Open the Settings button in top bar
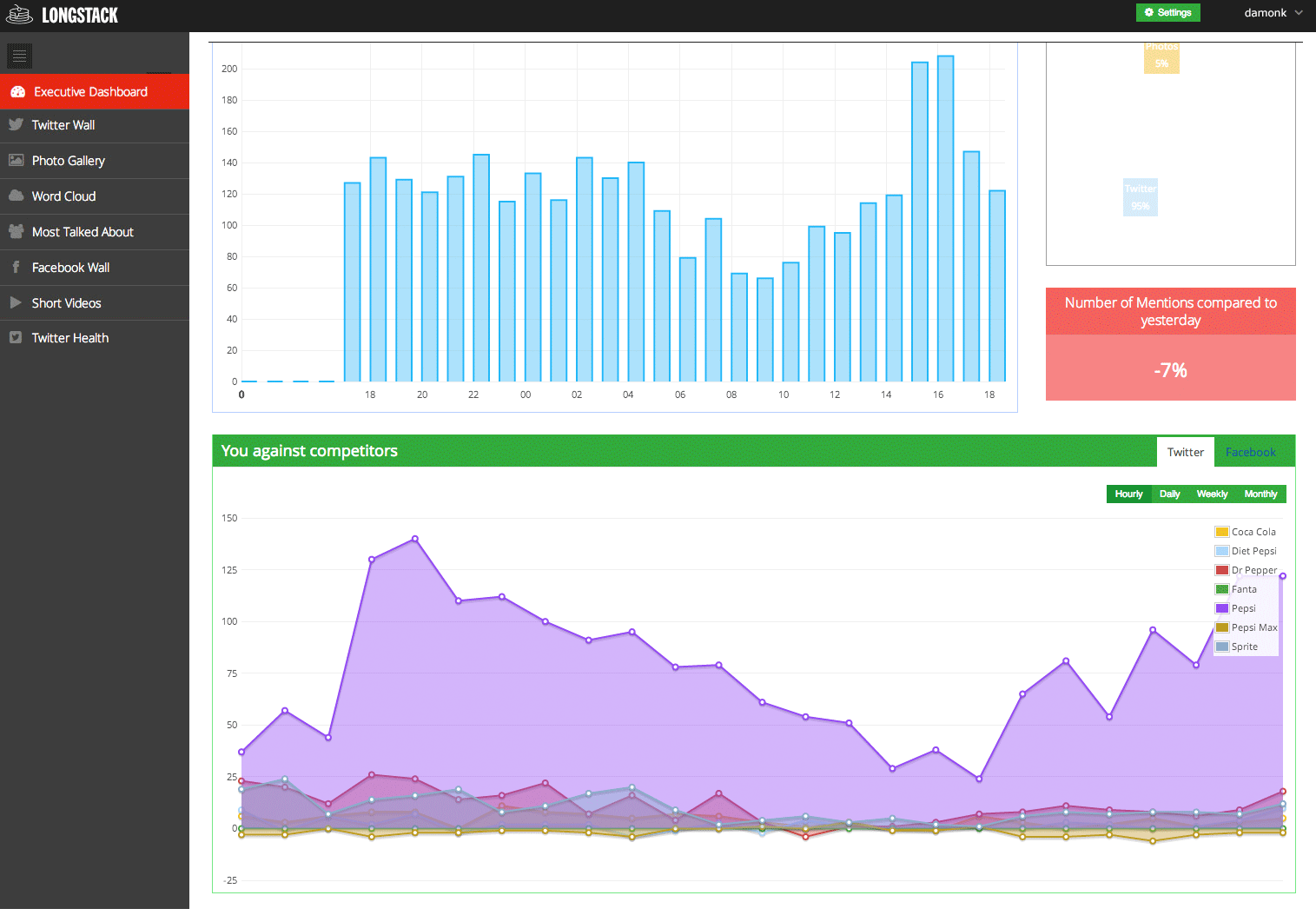The height and width of the screenshot is (922, 1316). [x=1167, y=12]
